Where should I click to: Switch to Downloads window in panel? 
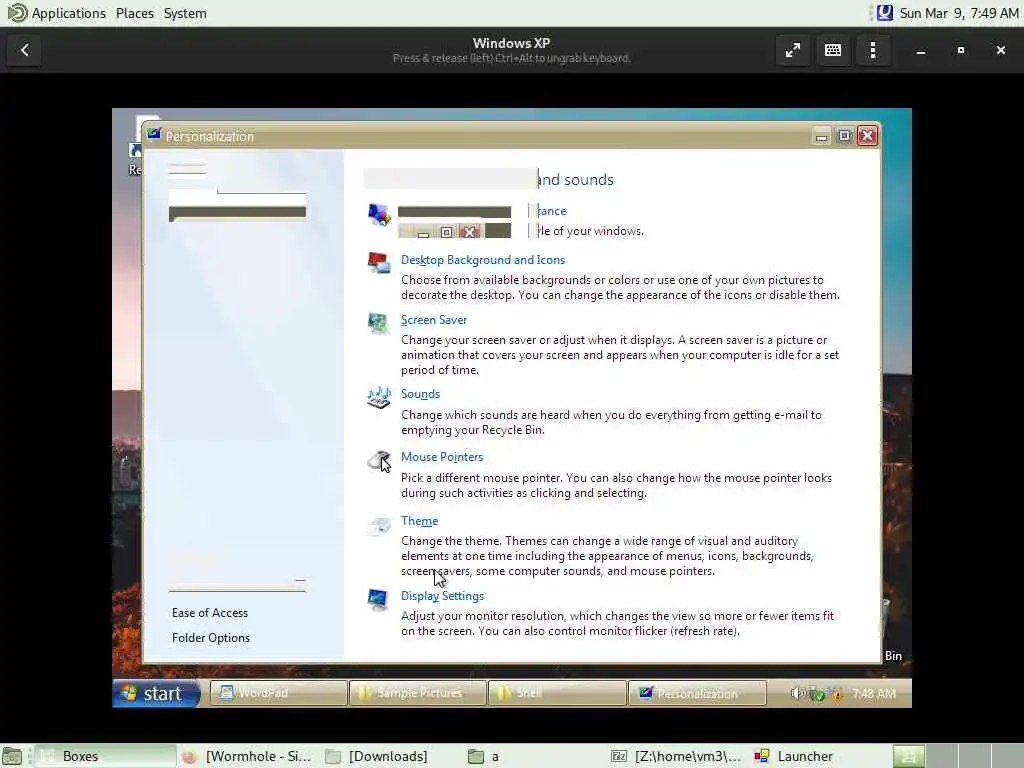pos(389,756)
